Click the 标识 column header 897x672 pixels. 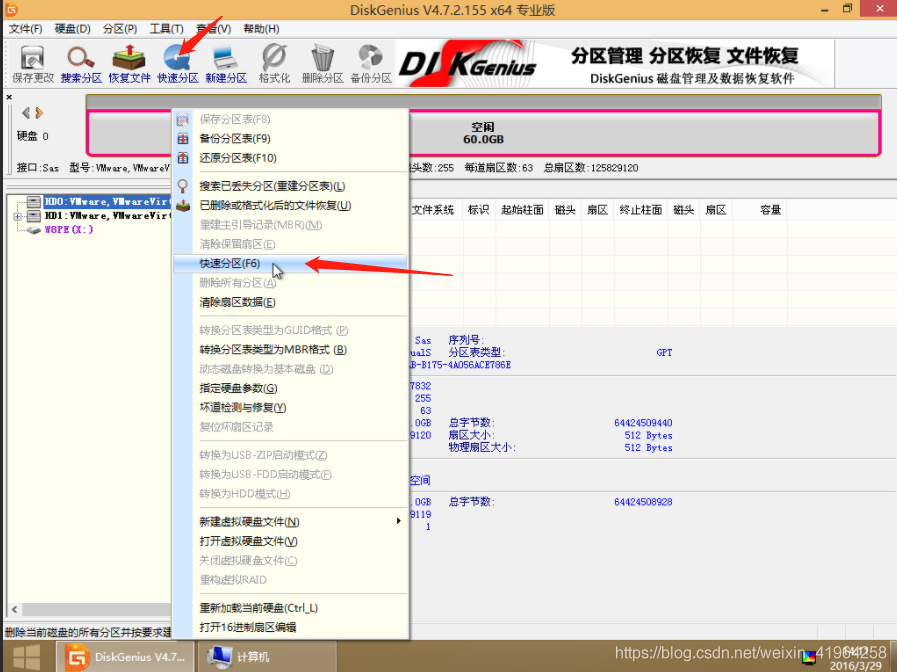point(478,210)
